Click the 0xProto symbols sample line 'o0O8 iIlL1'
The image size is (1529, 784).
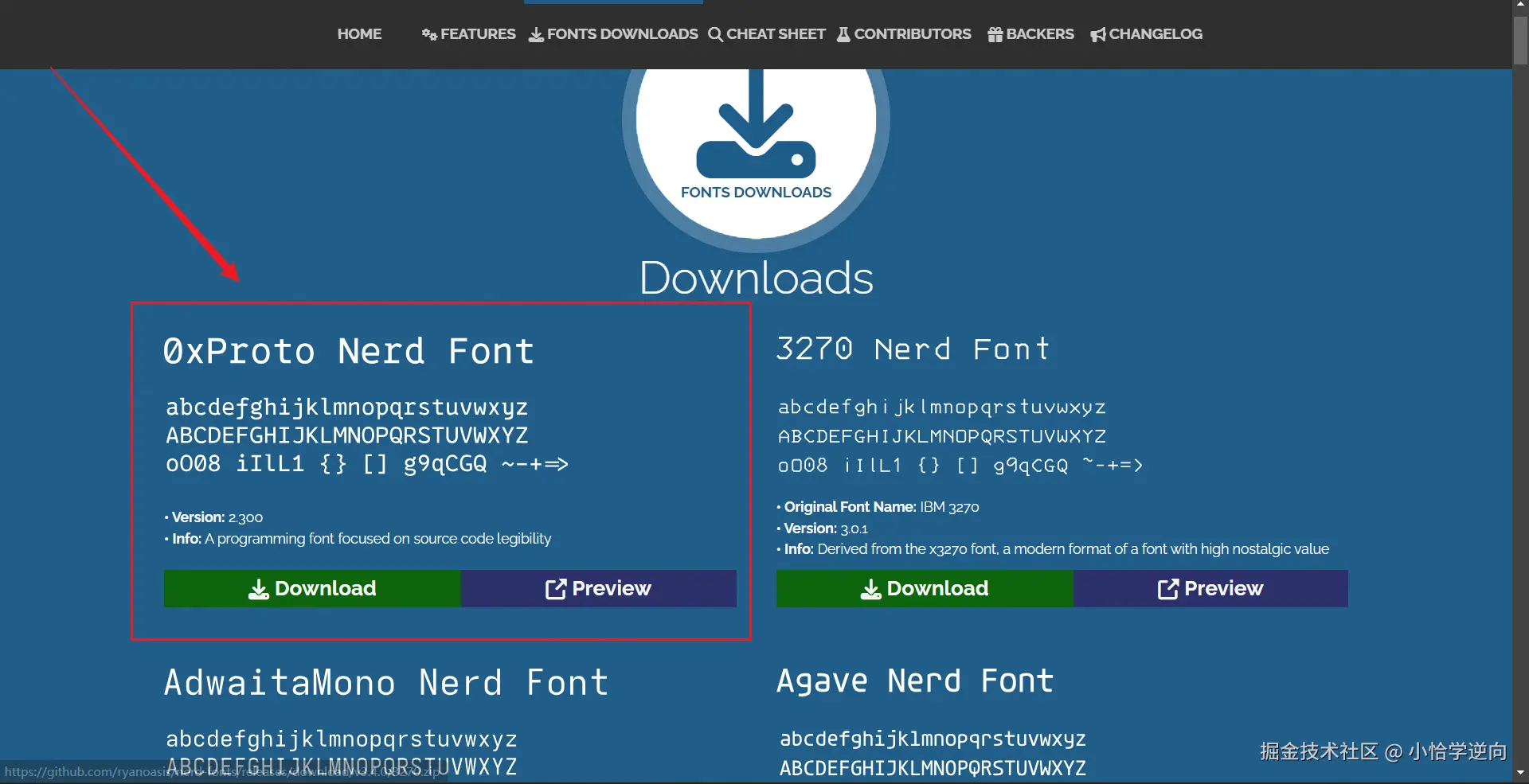367,464
